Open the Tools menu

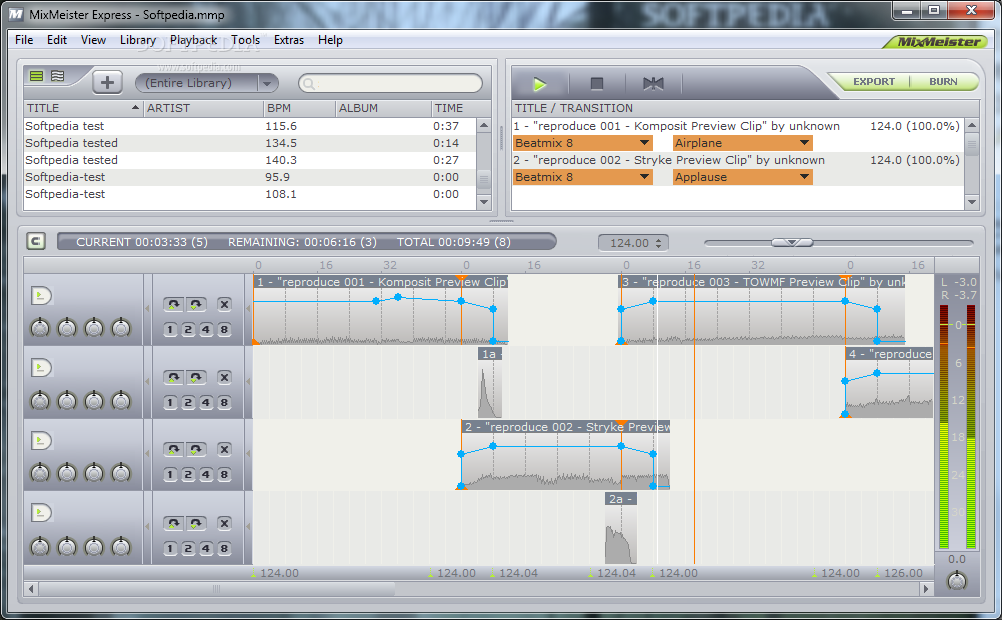click(x=245, y=40)
